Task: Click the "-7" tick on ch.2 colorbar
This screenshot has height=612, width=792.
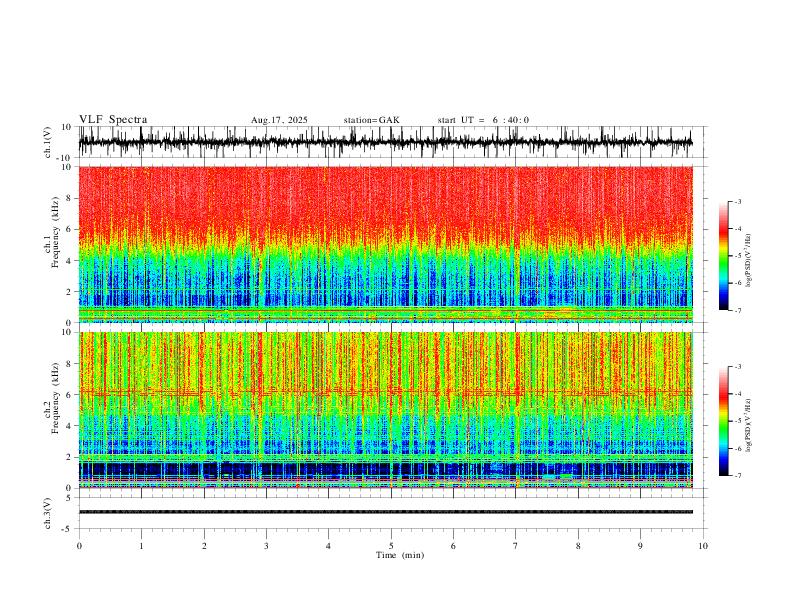Action: tap(737, 476)
